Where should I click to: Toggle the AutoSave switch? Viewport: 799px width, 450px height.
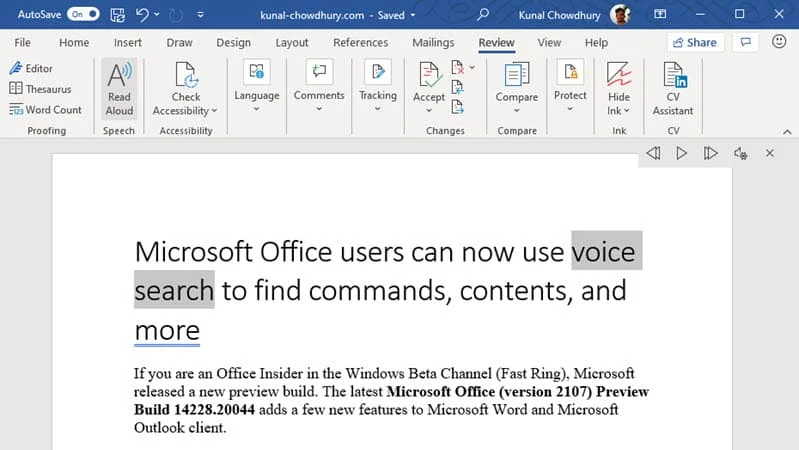[x=83, y=15]
